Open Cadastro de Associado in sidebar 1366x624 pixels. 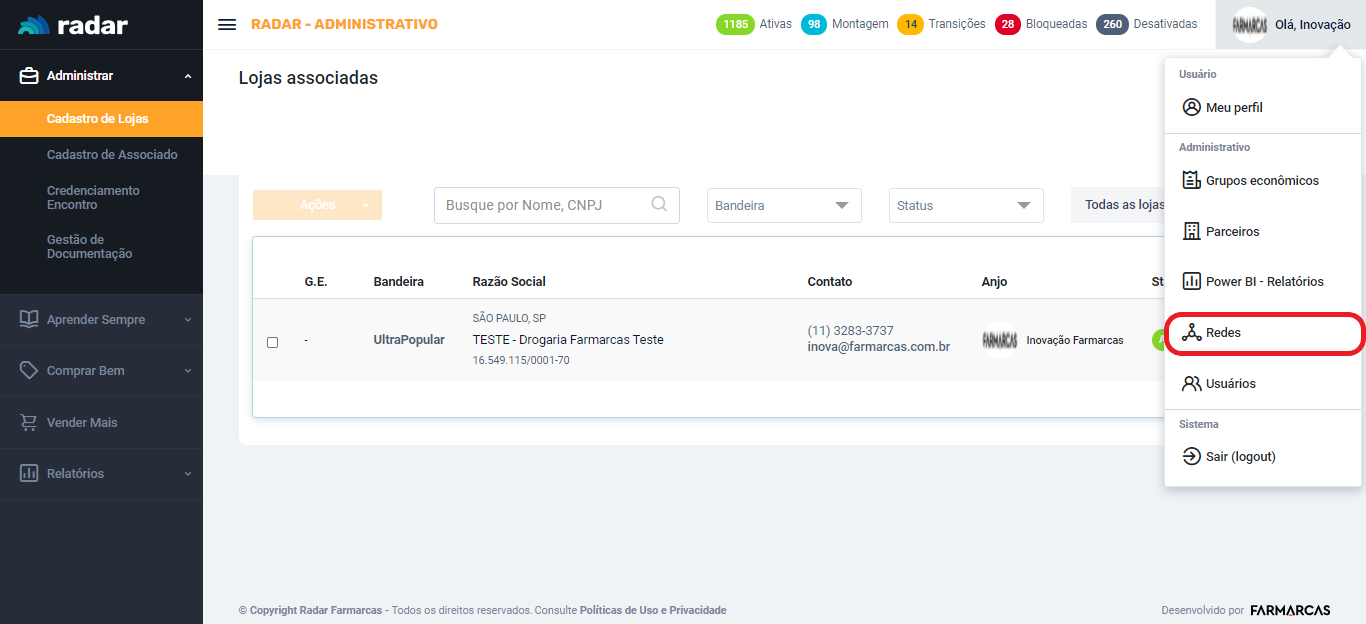click(x=112, y=155)
